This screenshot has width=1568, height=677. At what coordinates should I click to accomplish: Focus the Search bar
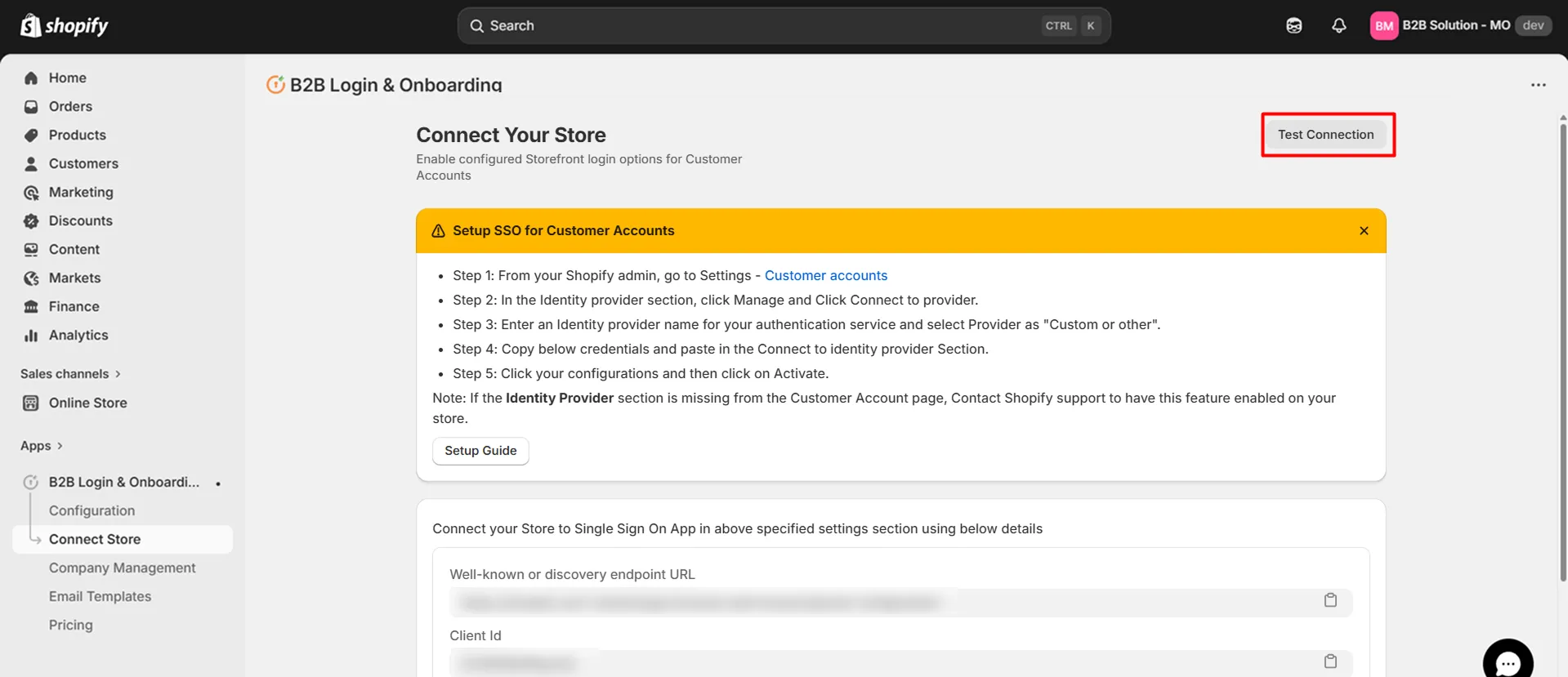pos(784,26)
